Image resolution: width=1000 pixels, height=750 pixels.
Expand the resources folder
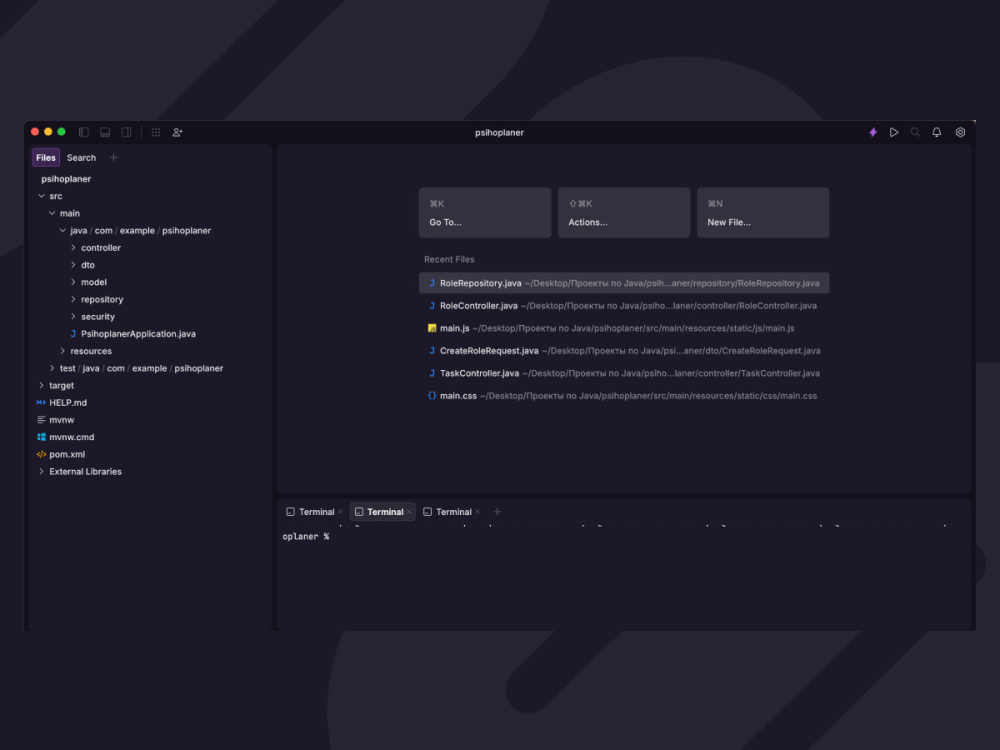[62, 351]
